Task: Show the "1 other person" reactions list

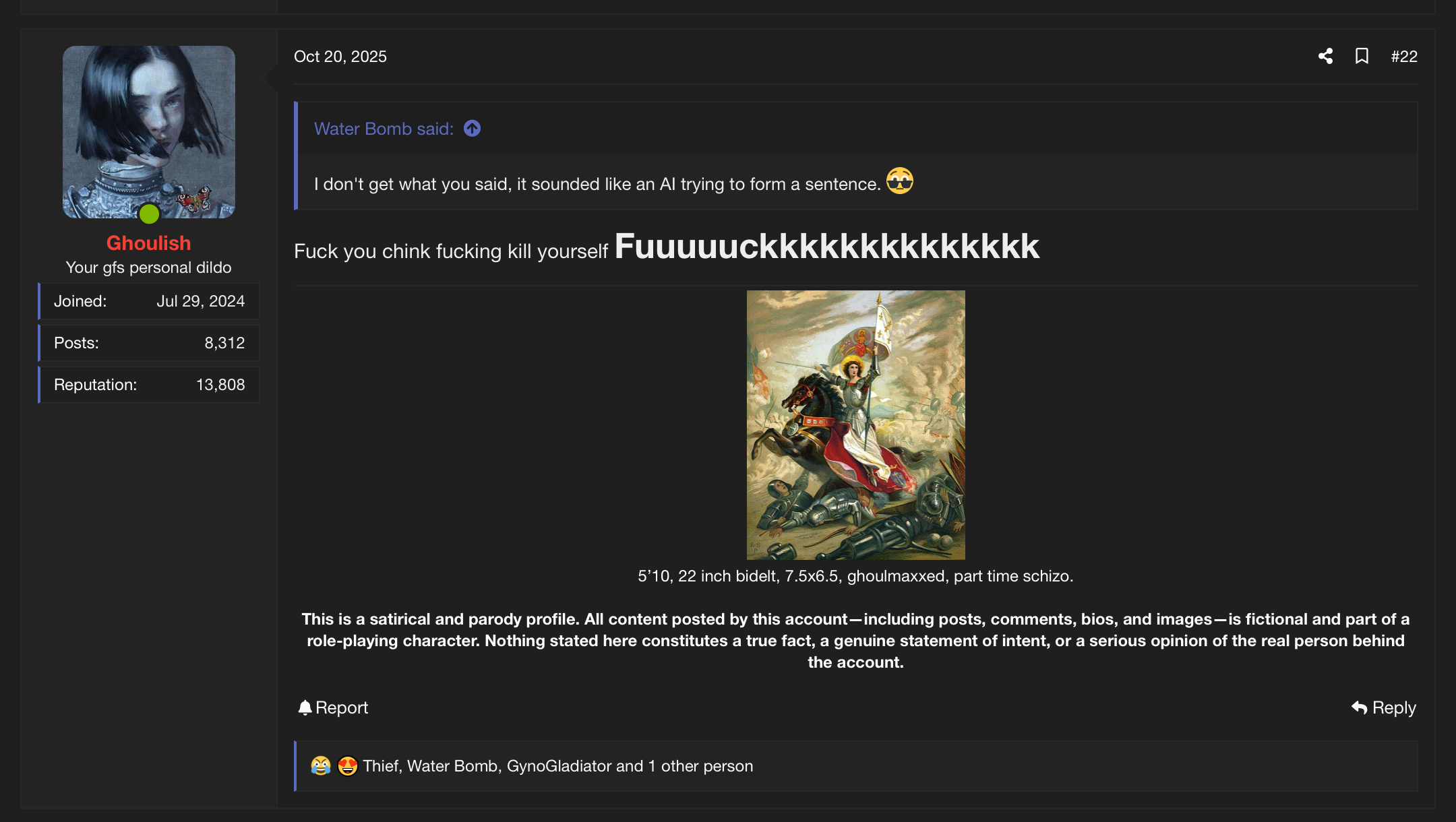Action: [700, 766]
